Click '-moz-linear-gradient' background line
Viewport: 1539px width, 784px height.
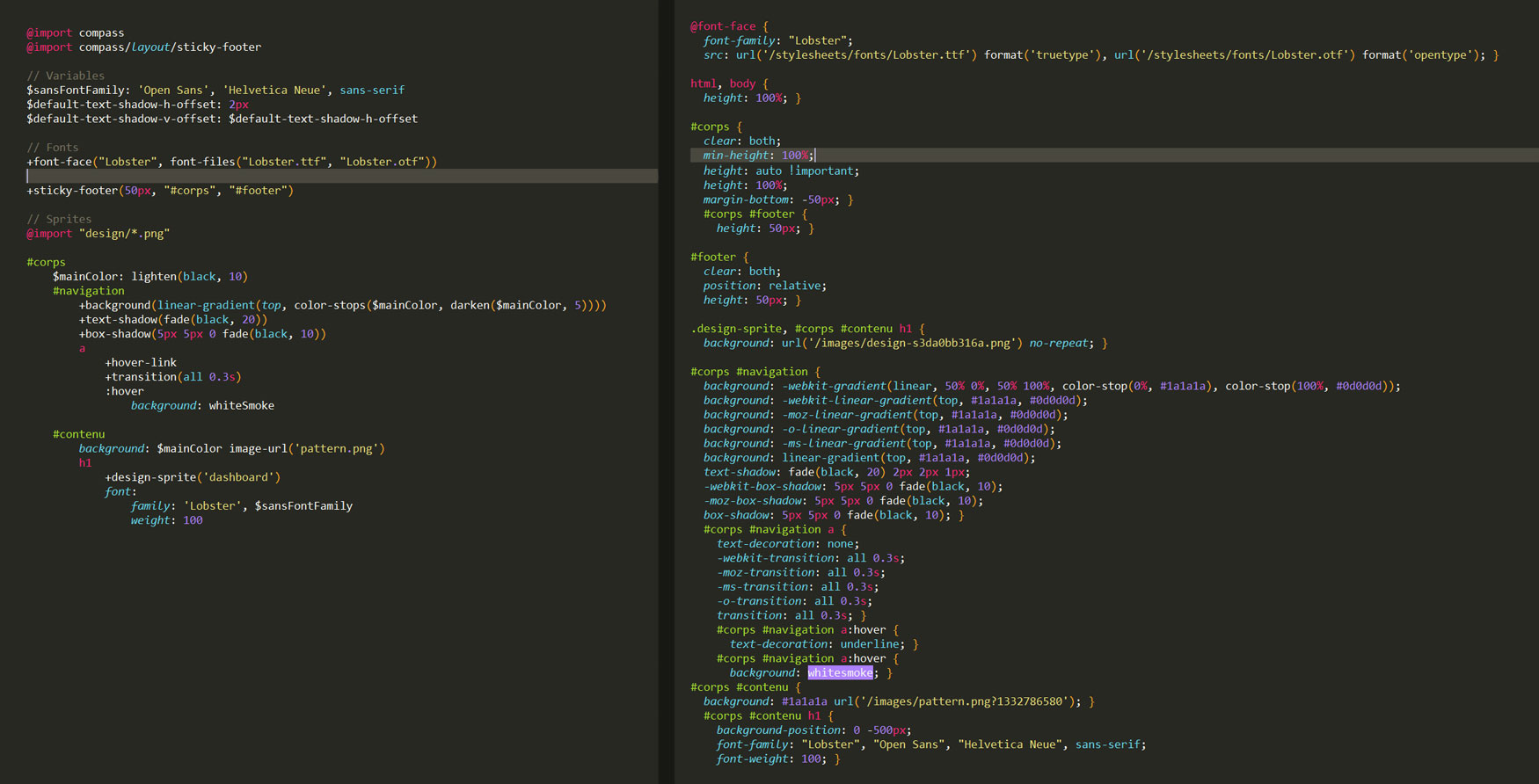pyautogui.click(x=886, y=415)
